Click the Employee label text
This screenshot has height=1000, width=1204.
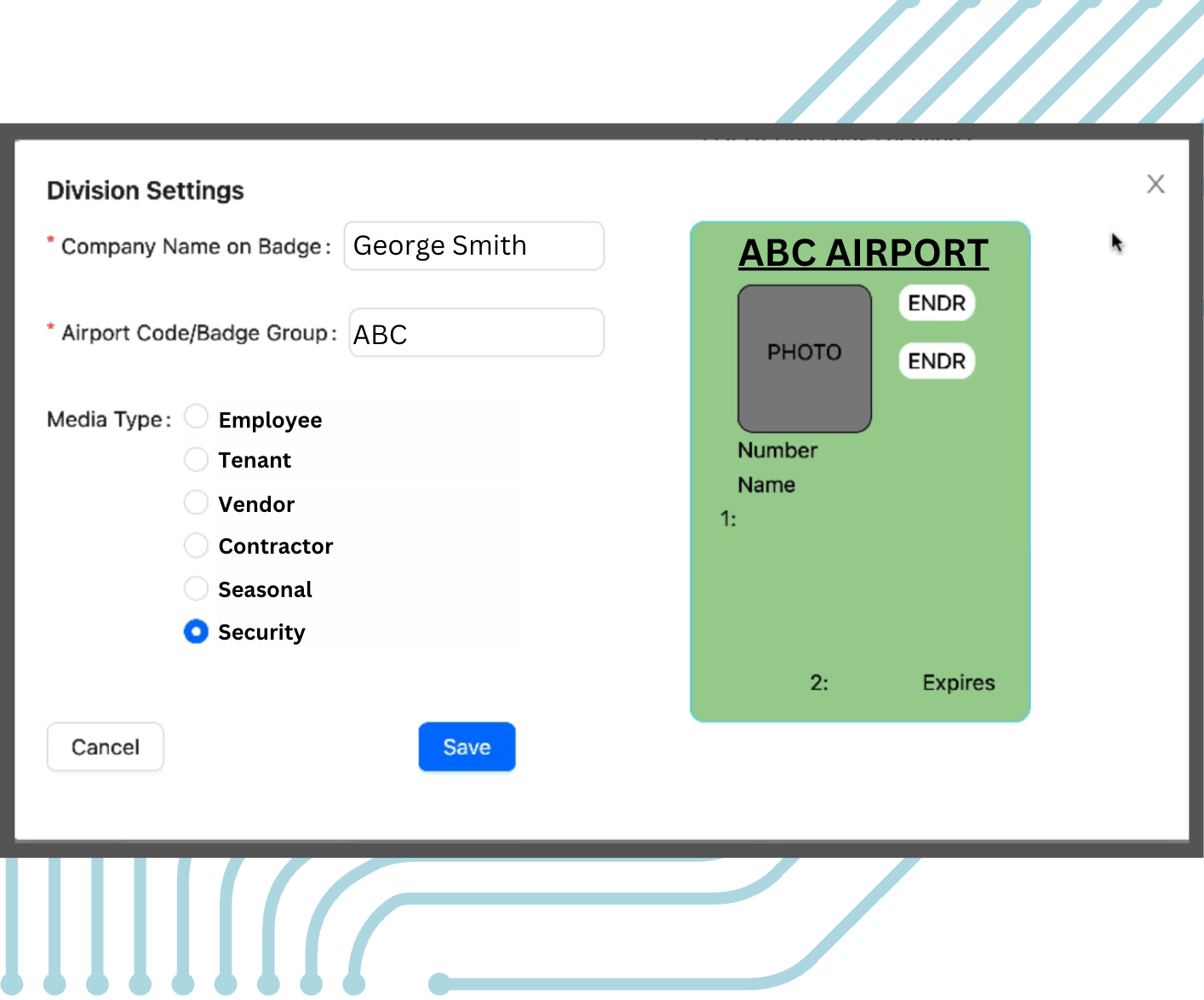pyautogui.click(x=270, y=421)
